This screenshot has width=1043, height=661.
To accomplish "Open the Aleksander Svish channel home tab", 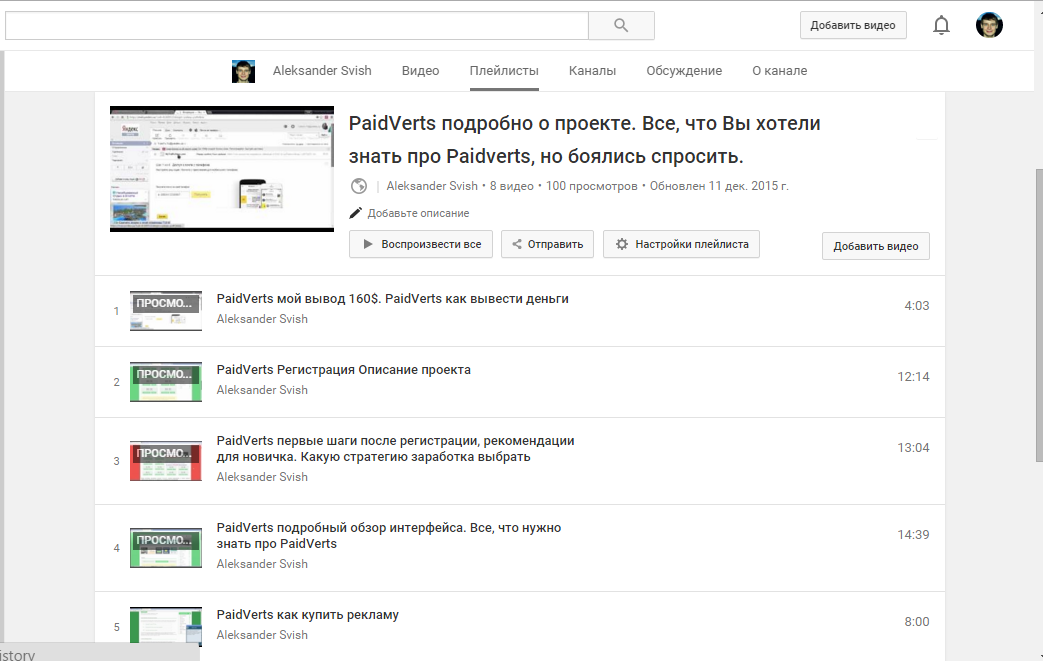I will click(x=322, y=70).
